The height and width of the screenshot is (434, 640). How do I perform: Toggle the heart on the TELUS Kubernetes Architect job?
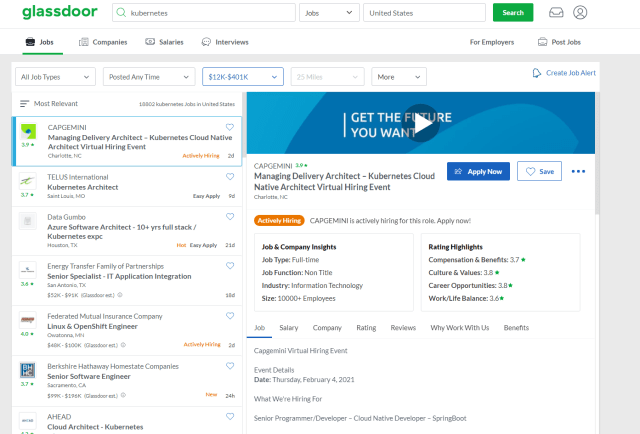[x=230, y=176]
